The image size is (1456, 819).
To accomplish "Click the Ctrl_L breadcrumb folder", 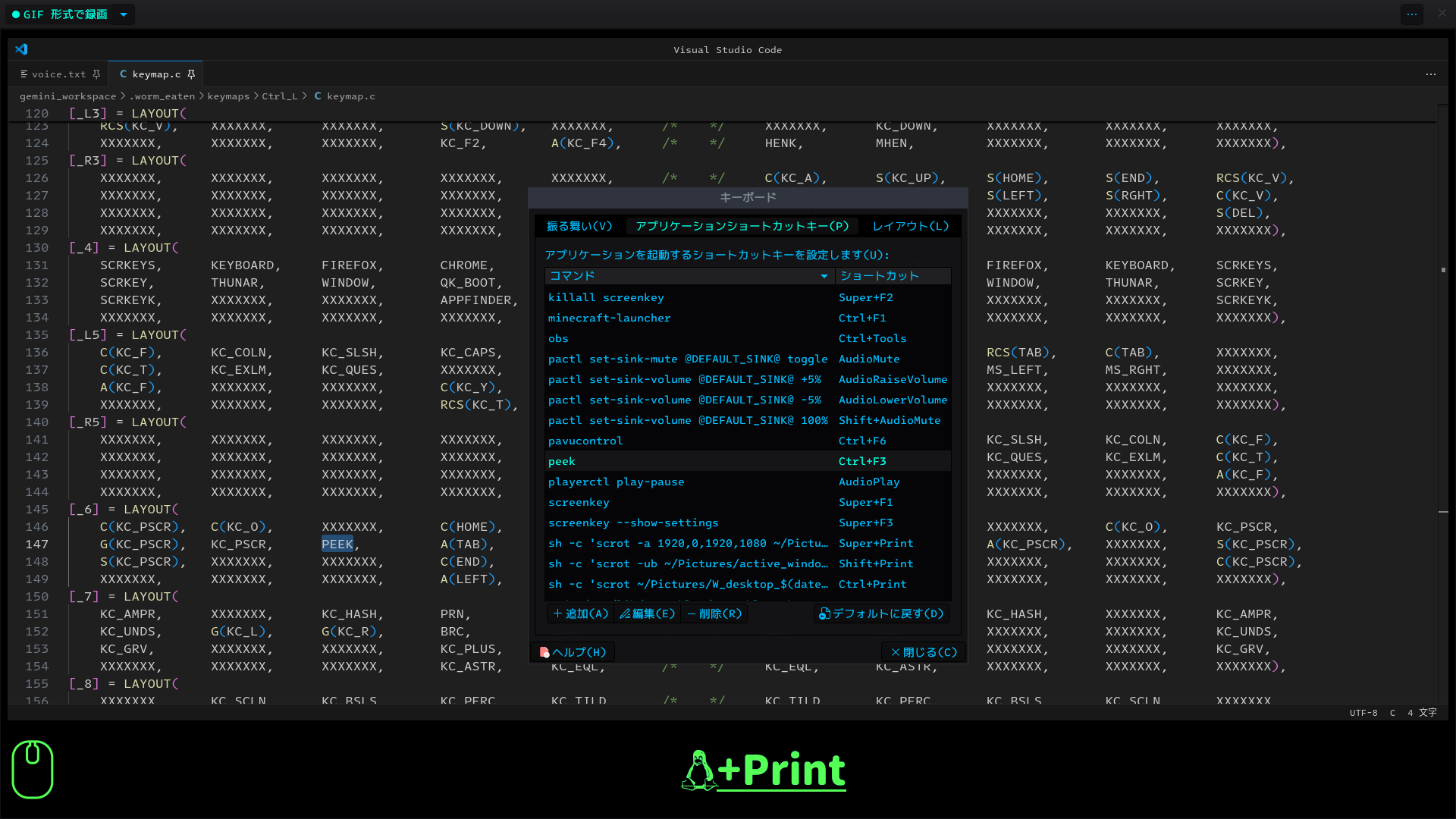I will tap(279, 96).
